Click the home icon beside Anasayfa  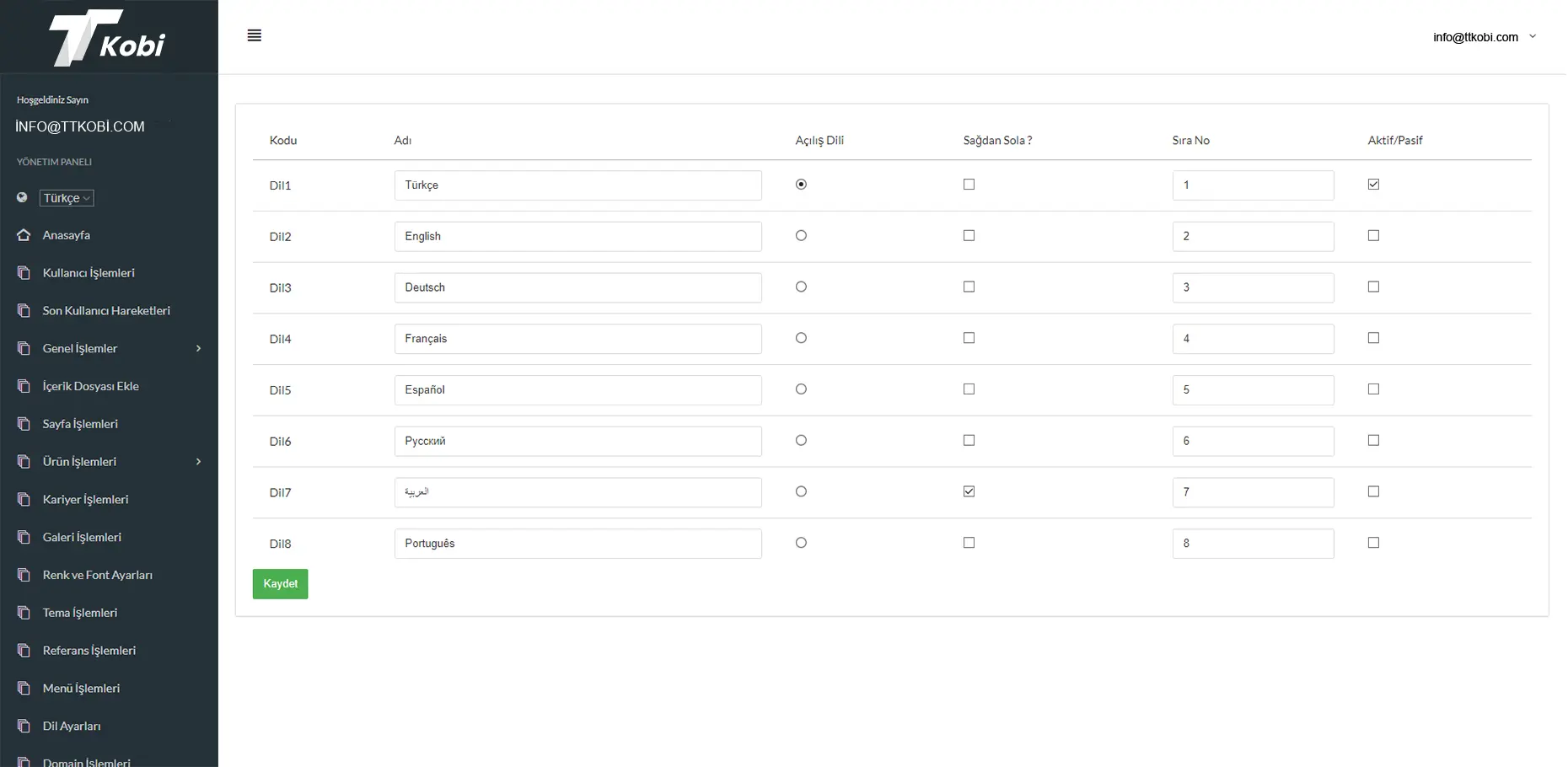coord(24,235)
